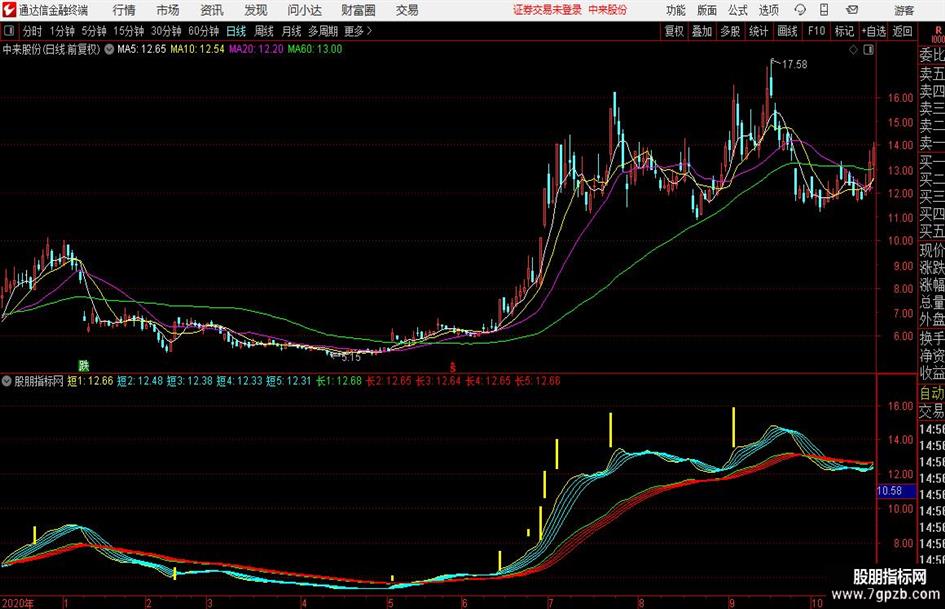Click the blue 10.58 price axis label
Screen dimensions: 945x609
[895, 491]
